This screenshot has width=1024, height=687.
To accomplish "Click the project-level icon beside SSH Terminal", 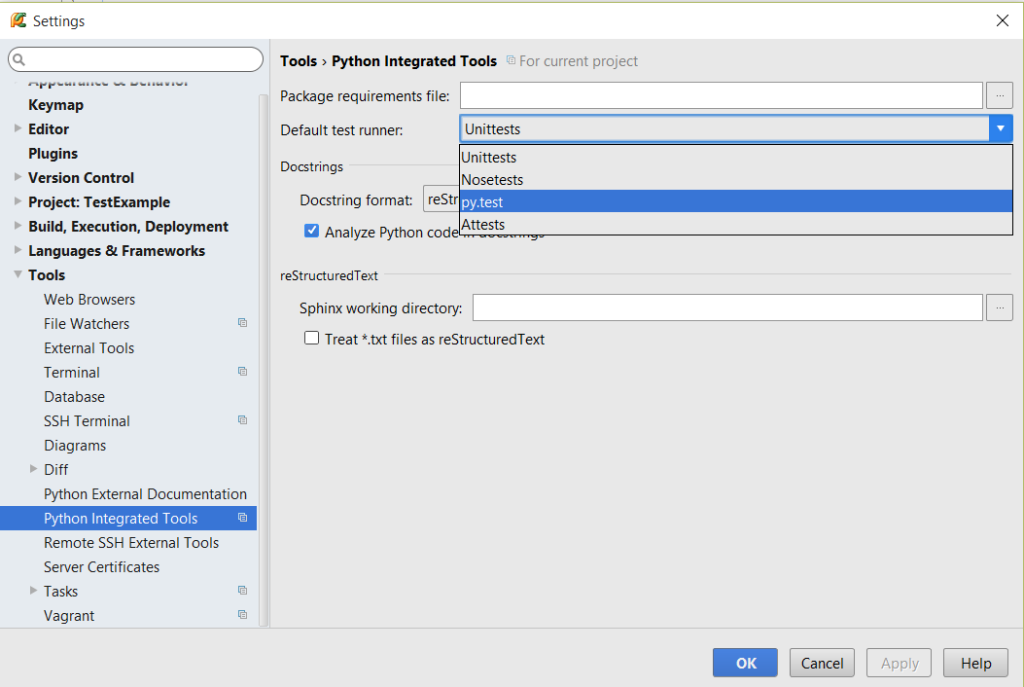I will pyautogui.click(x=242, y=420).
